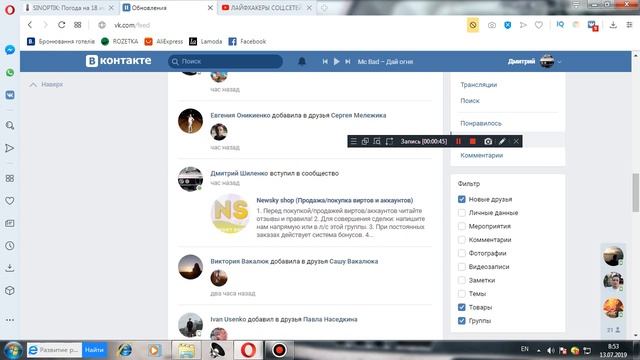The height and width of the screenshot is (360, 640).
Task: Open volume control in system tray
Action: click(551, 350)
